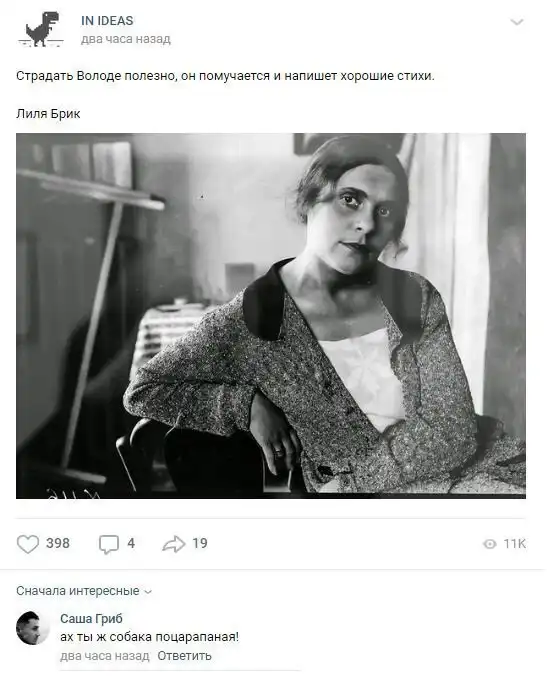This screenshot has height=676, width=548.
Task: Open the black-and-white photo of the woman
Action: (271, 316)
